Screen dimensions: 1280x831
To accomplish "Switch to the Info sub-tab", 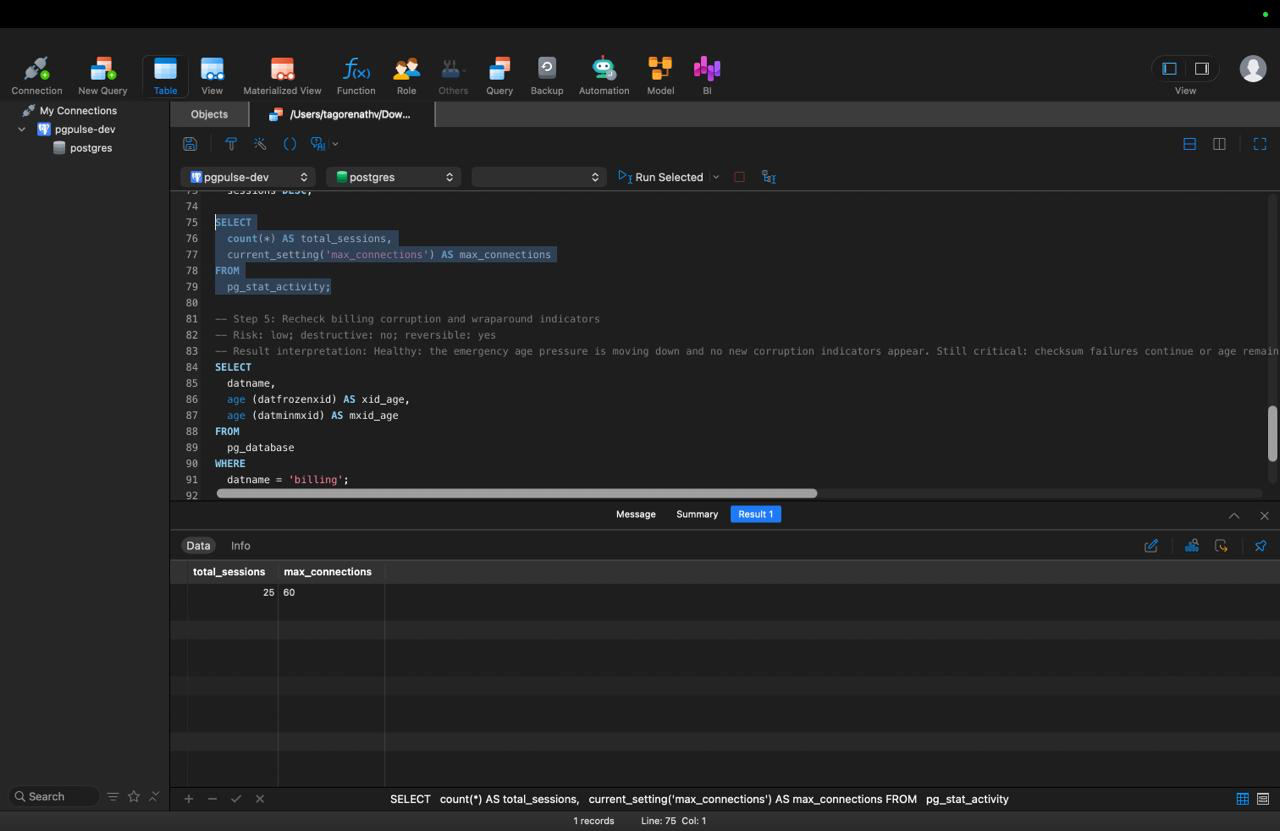I will pos(241,546).
